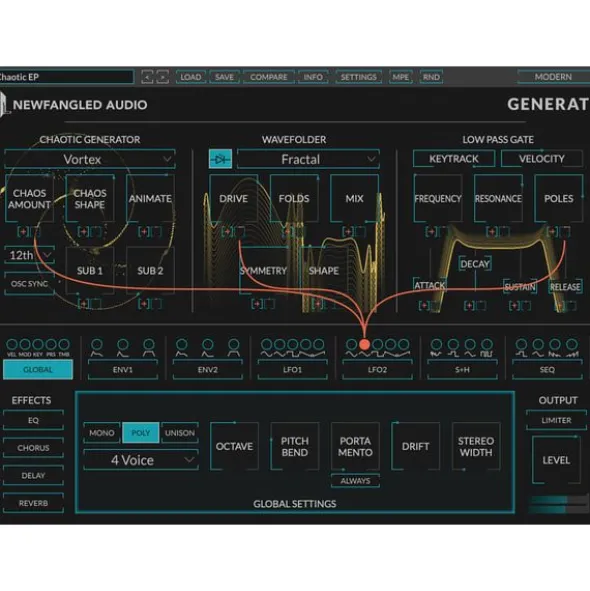Click the plus modulation slot under Animate
Screen dimensions: 590x591
144,231
